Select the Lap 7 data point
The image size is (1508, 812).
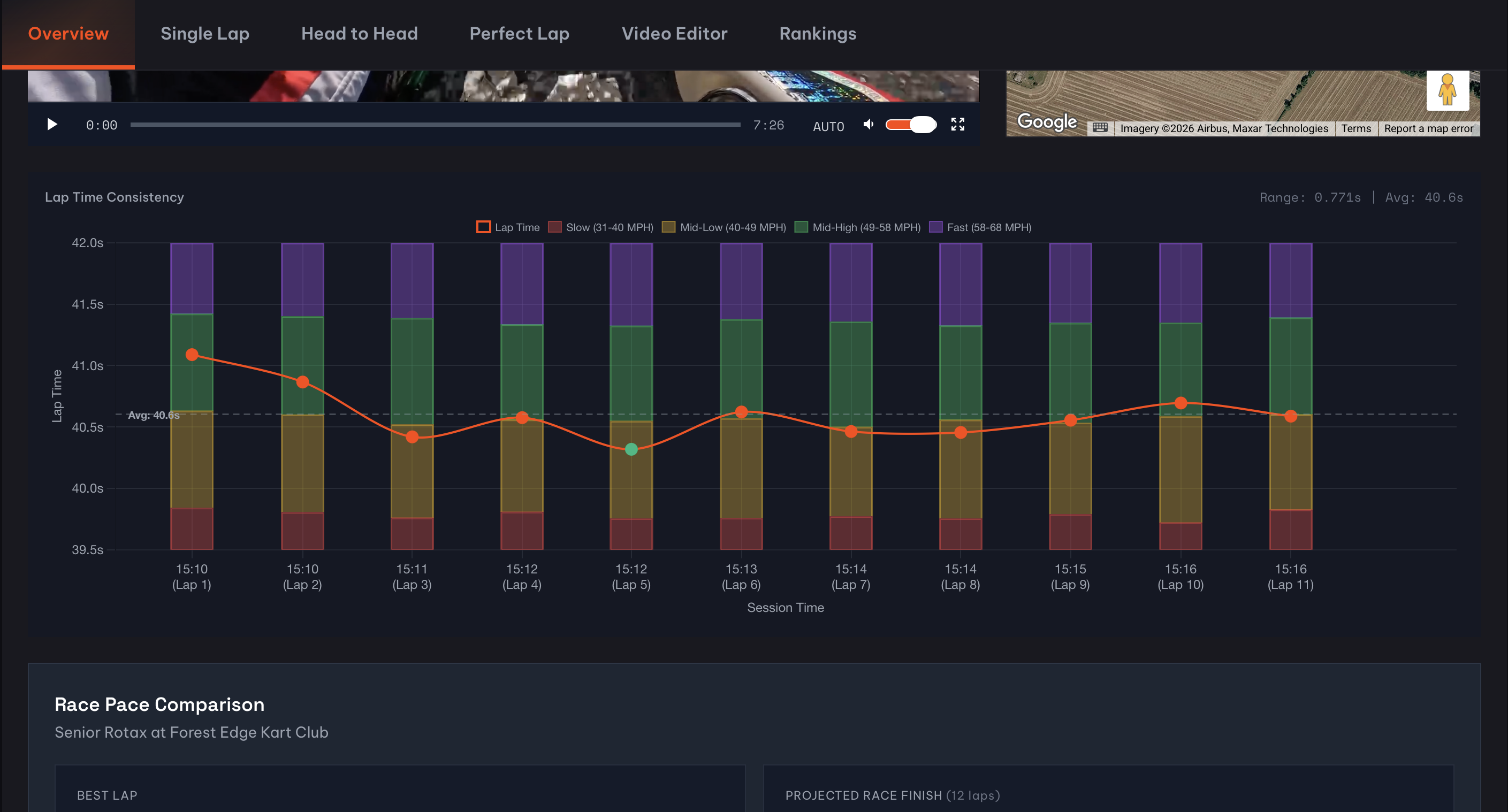click(851, 432)
